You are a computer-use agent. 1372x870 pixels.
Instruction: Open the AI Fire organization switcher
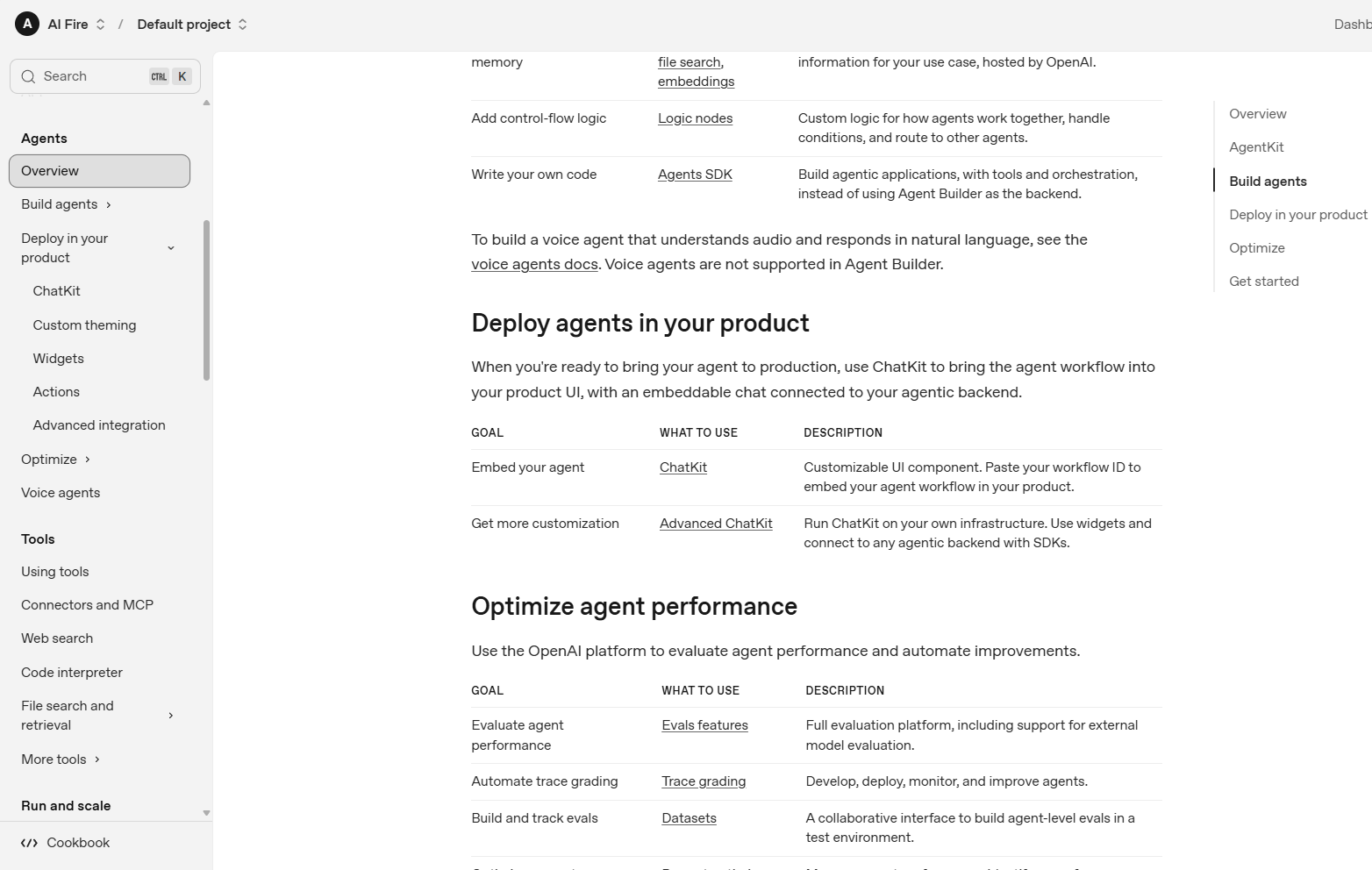click(76, 25)
